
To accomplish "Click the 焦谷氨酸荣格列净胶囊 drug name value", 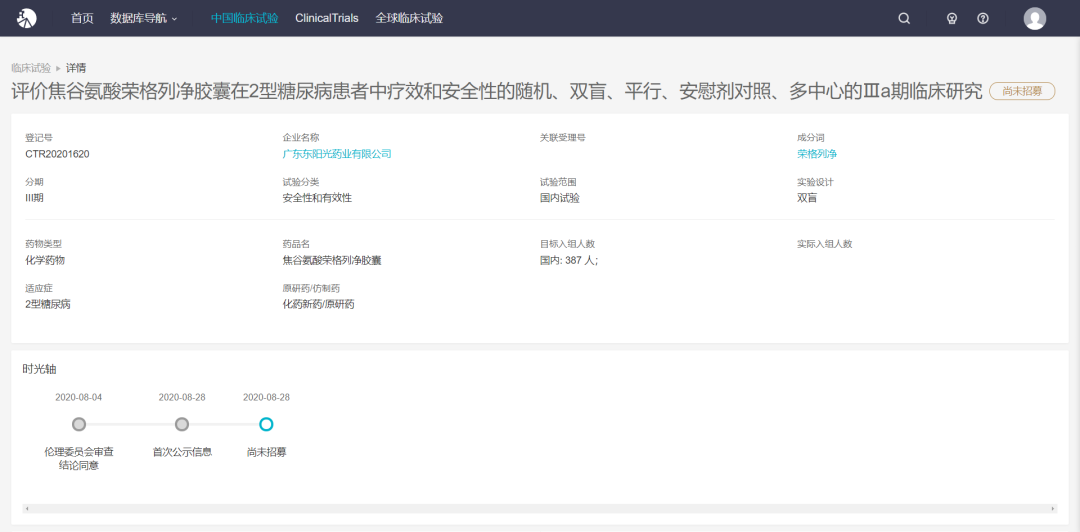I will click(x=332, y=260).
